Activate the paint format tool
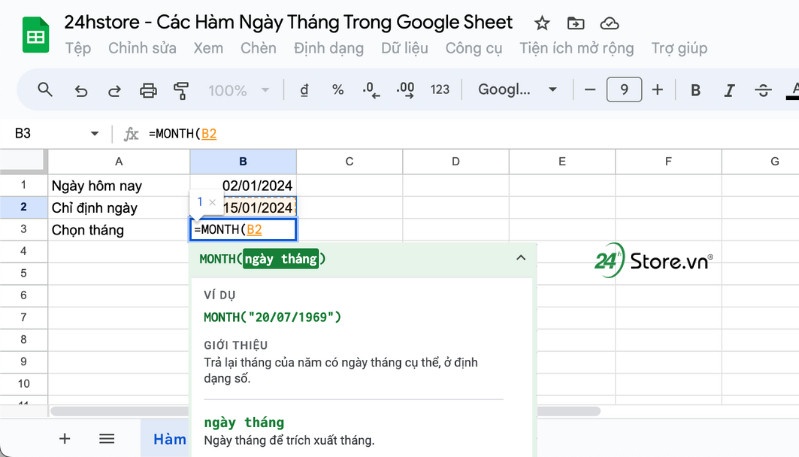Viewport: 799px width, 457px height. click(x=181, y=91)
